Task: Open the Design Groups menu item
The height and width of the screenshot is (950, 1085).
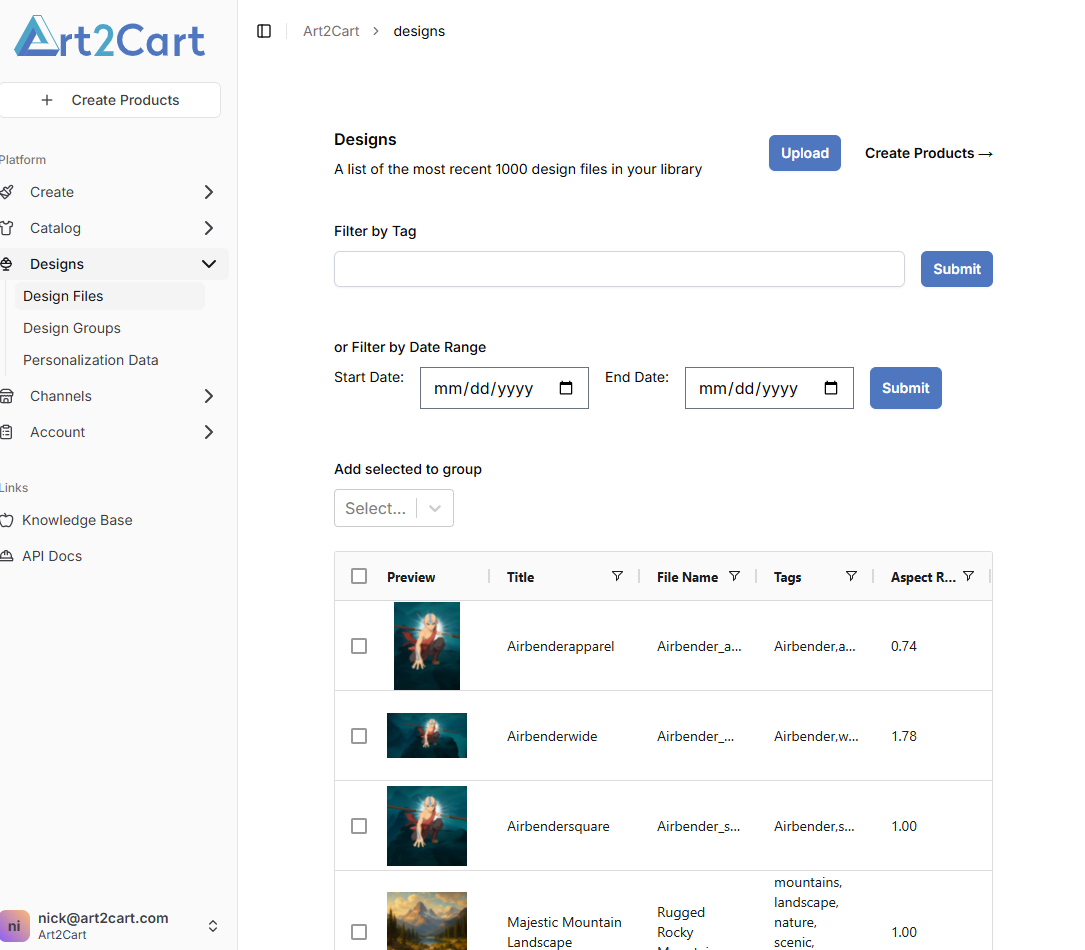Action: click(x=72, y=327)
